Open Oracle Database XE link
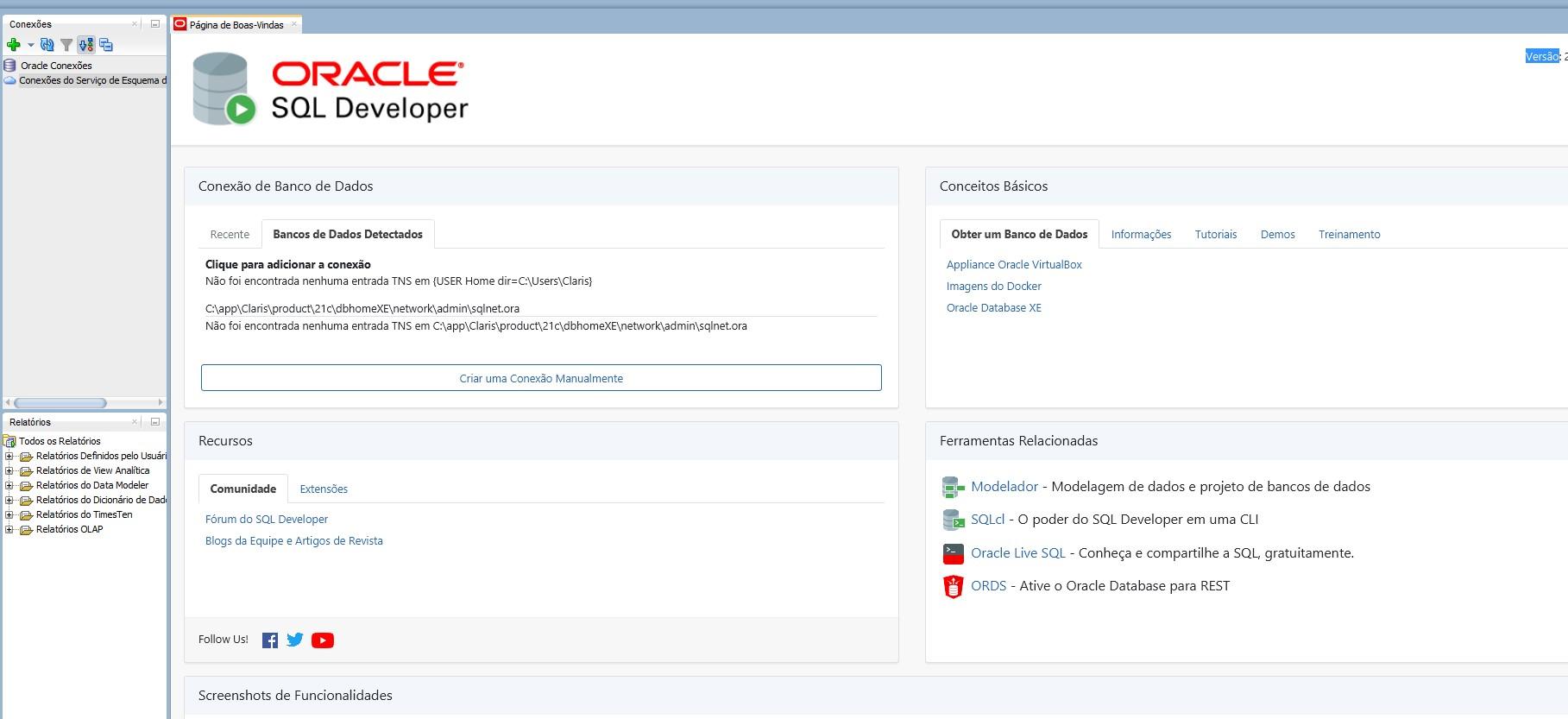Screen dimensions: 1568x719 click(994, 308)
